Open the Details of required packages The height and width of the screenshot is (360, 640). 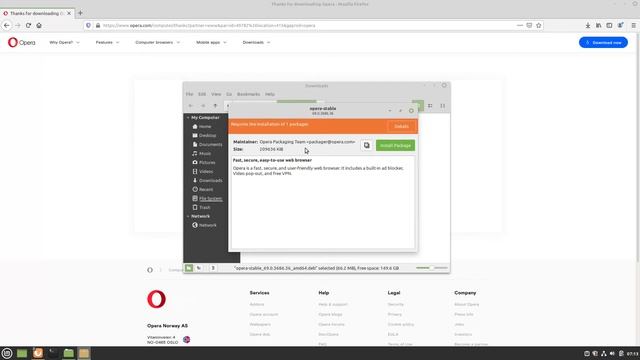[401, 126]
